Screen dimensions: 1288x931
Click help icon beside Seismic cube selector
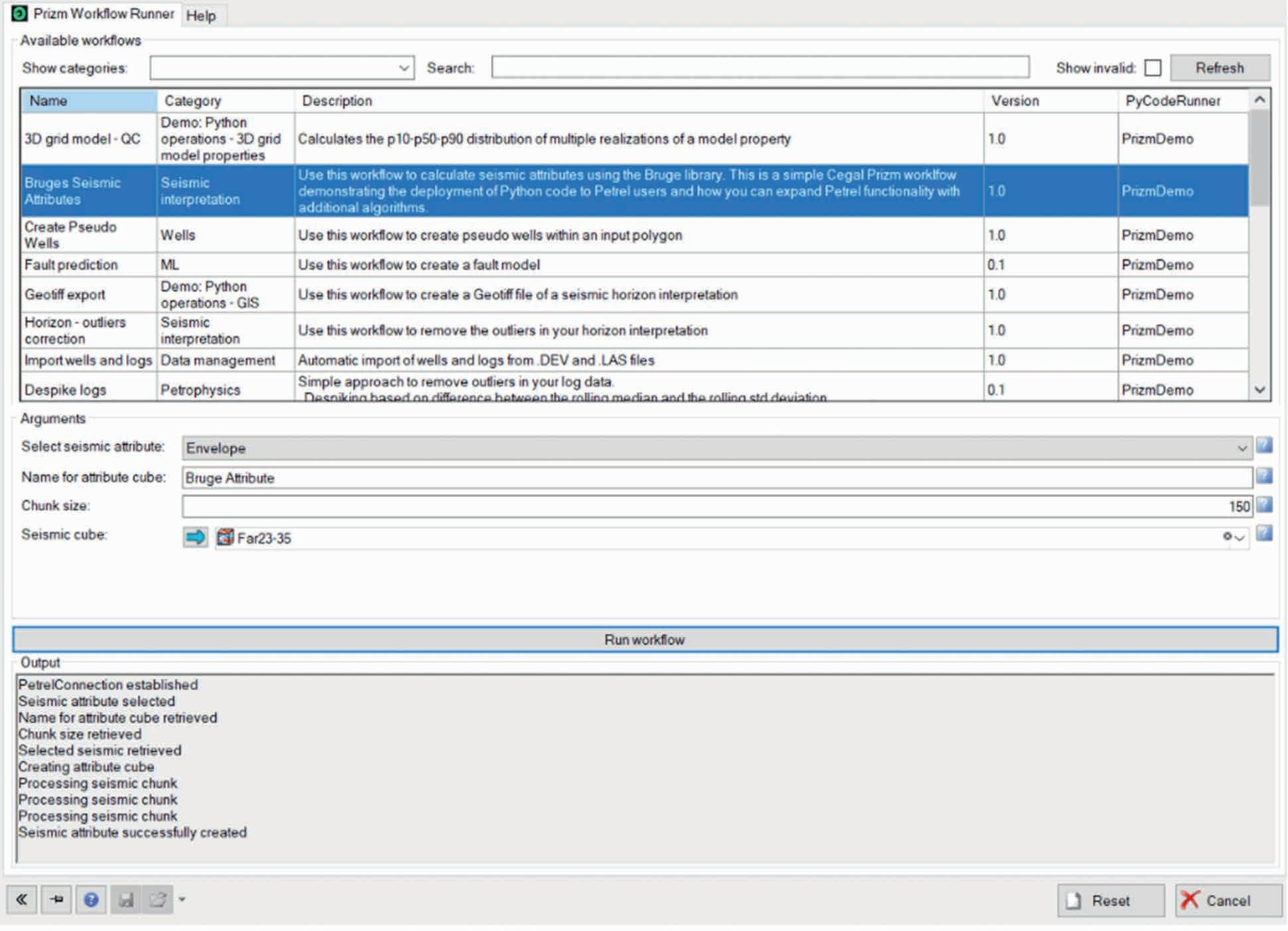(x=1264, y=534)
